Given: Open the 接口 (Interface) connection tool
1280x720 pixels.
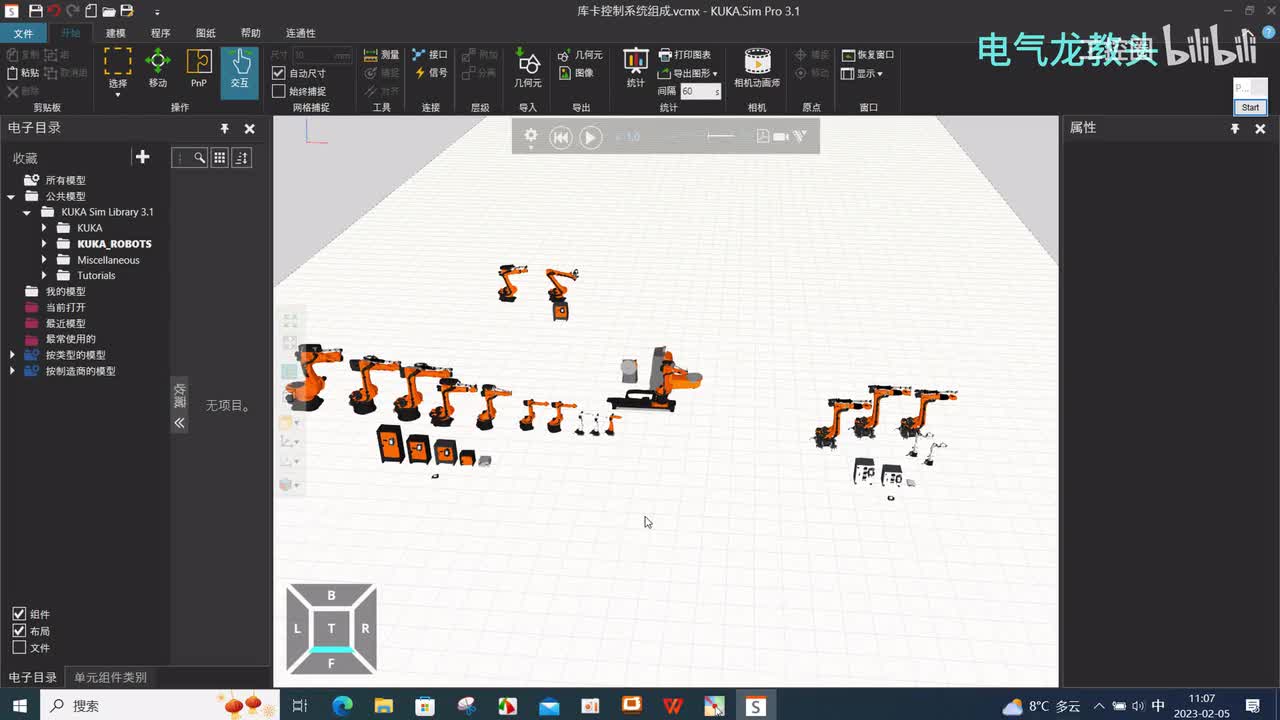Looking at the screenshot, I should tap(431, 55).
